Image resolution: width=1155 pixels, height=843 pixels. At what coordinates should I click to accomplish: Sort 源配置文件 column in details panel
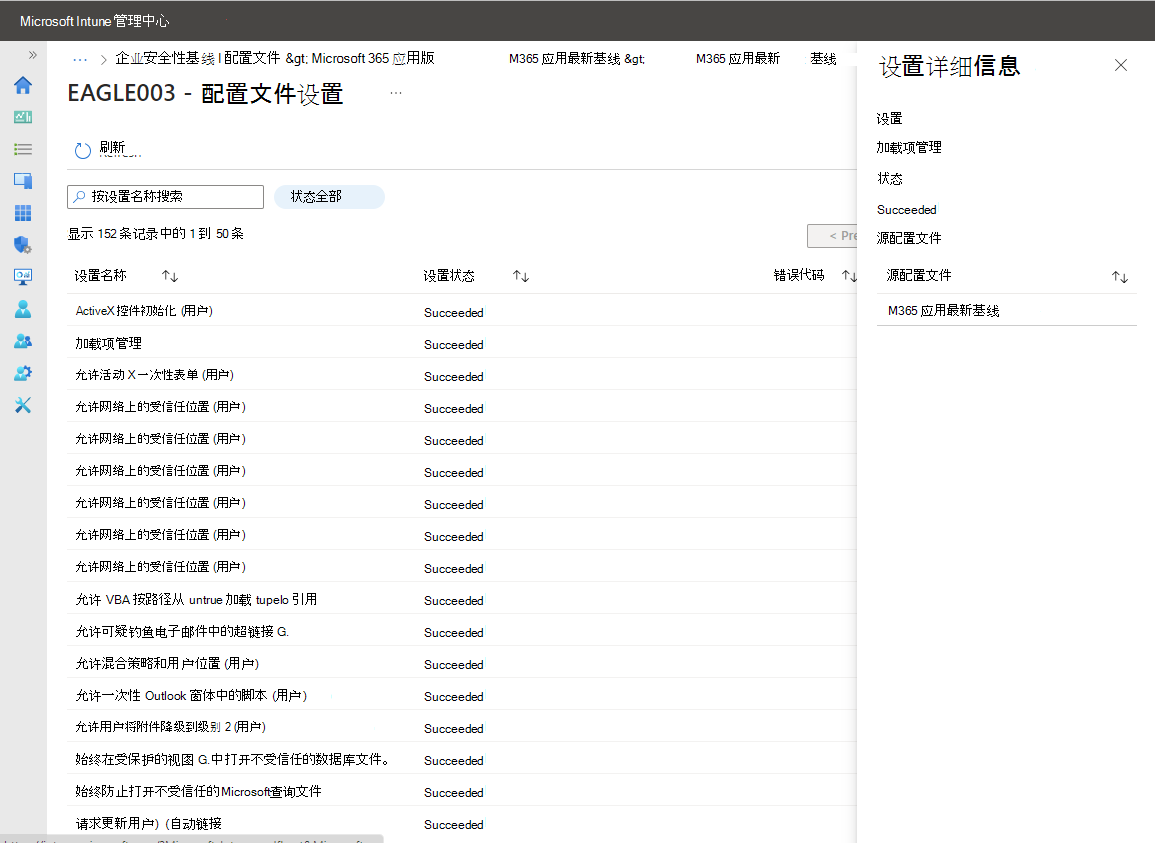[1120, 277]
